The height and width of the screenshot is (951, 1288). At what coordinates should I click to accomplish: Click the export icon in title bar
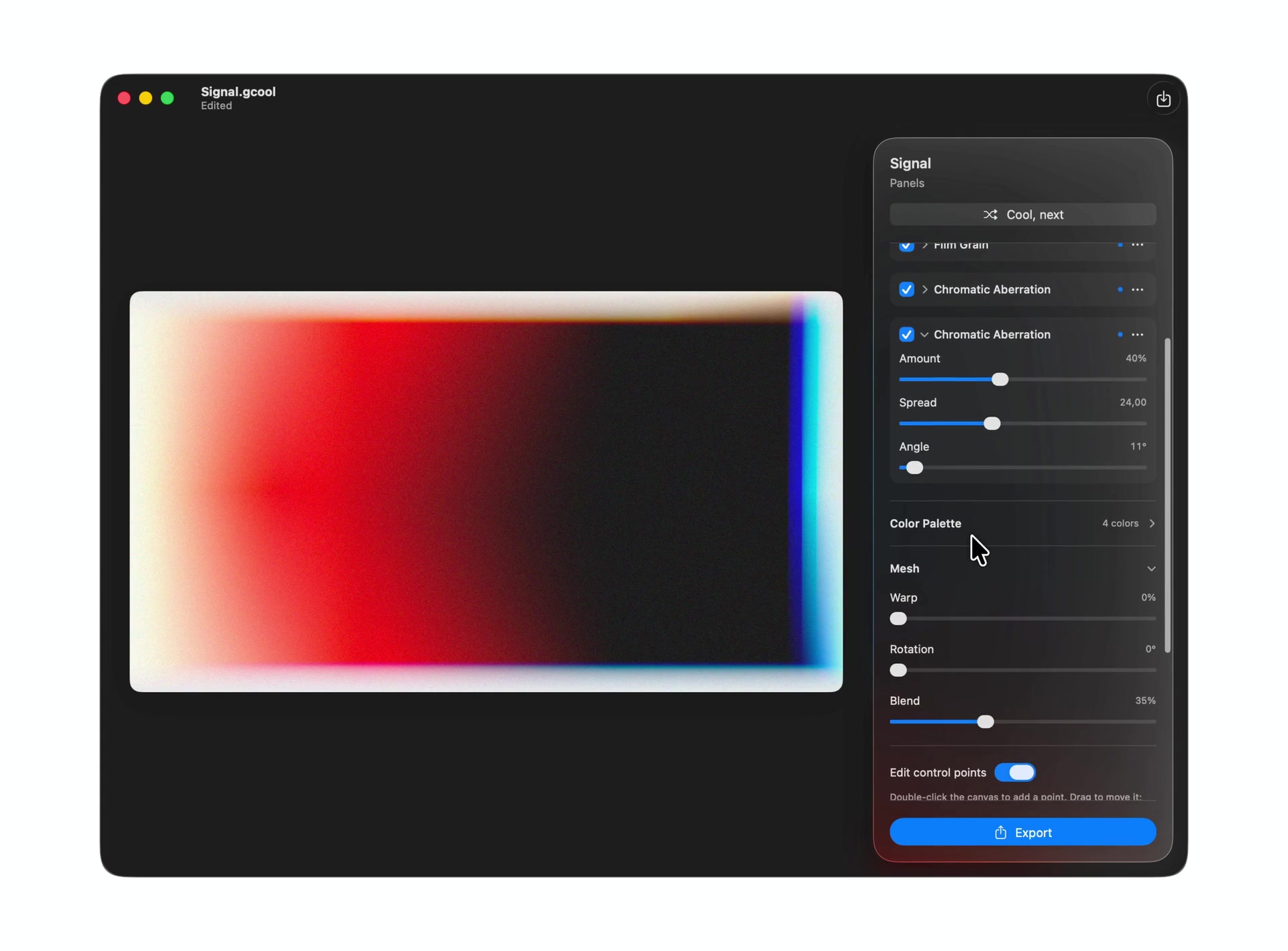(x=1163, y=99)
